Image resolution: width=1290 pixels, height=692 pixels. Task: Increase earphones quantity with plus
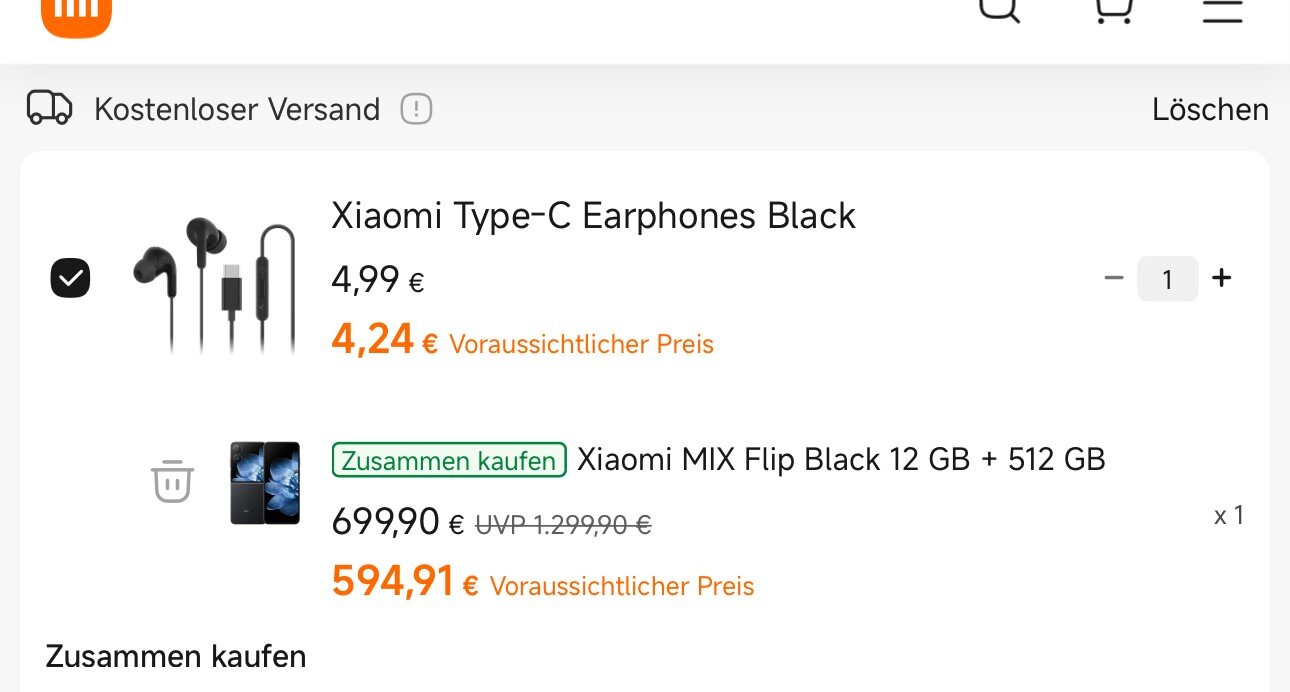pos(1221,278)
